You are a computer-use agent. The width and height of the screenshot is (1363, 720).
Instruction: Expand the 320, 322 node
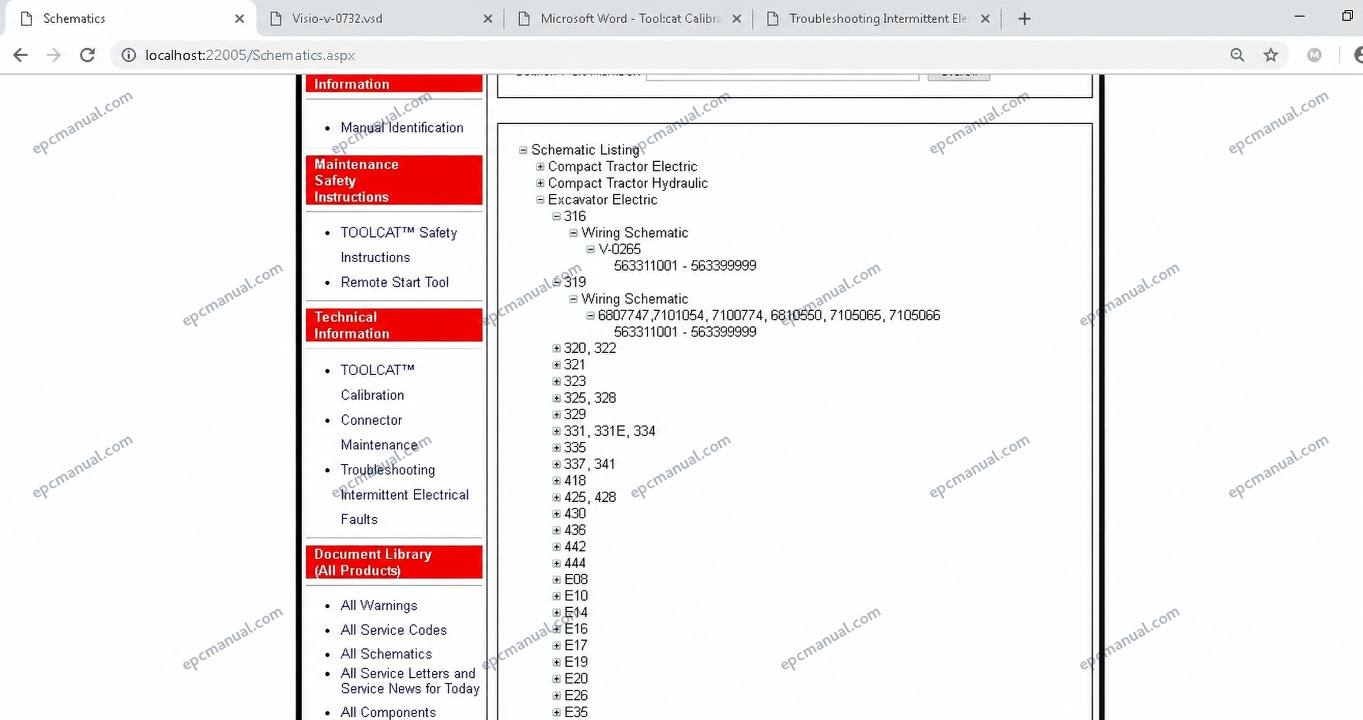pyautogui.click(x=557, y=348)
